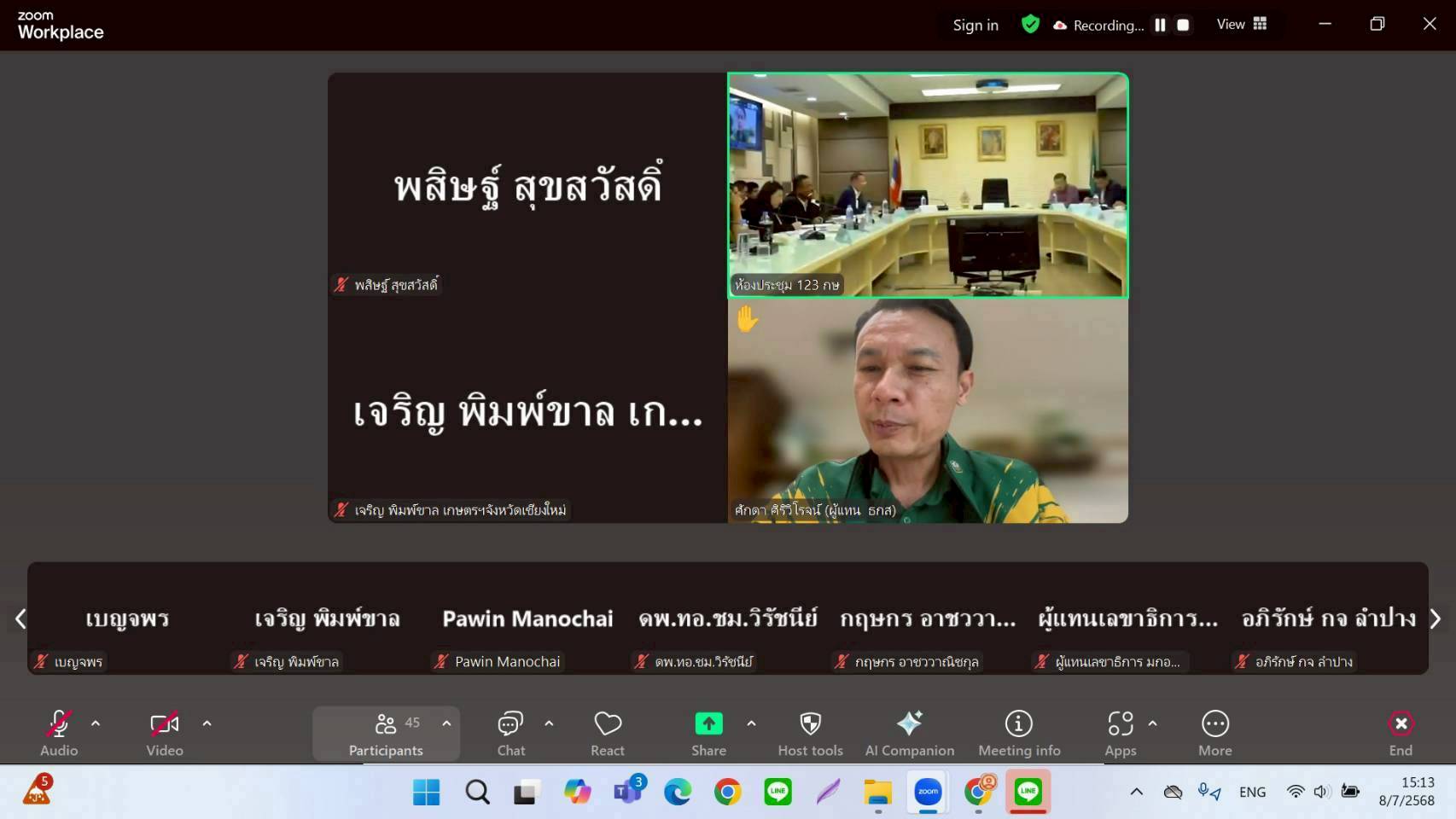Expand the Share options caret
The width and height of the screenshot is (1456, 819).
(751, 723)
